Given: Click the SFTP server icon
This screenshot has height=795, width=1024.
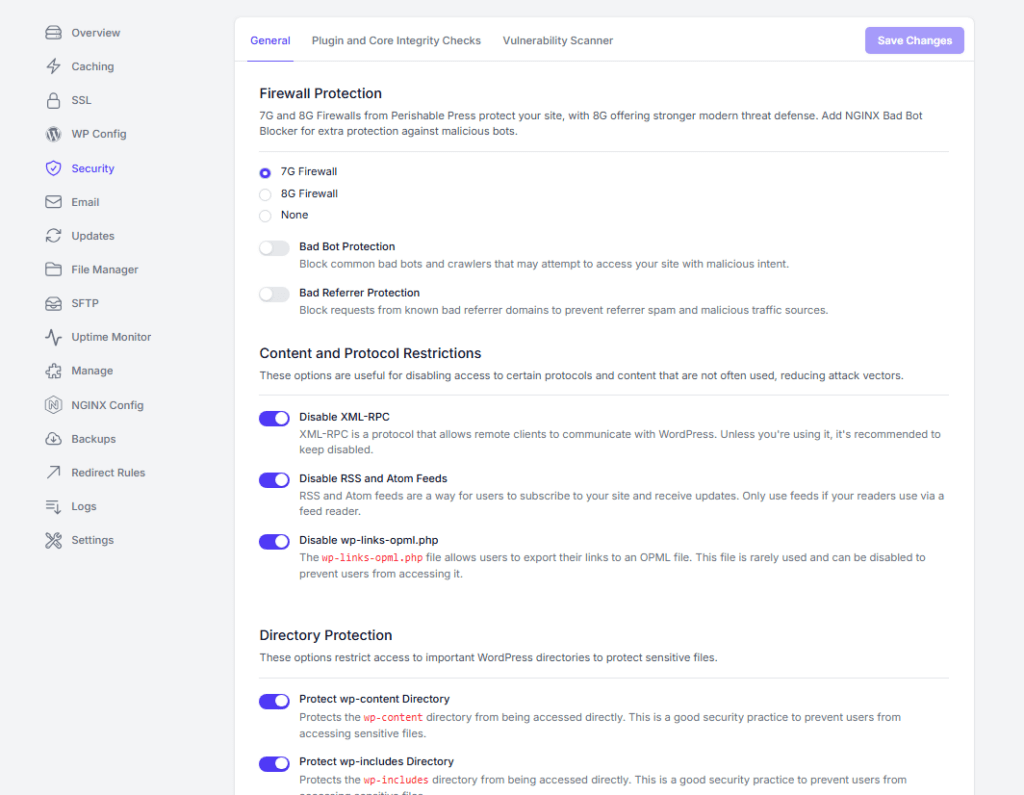Looking at the screenshot, I should coord(53,303).
